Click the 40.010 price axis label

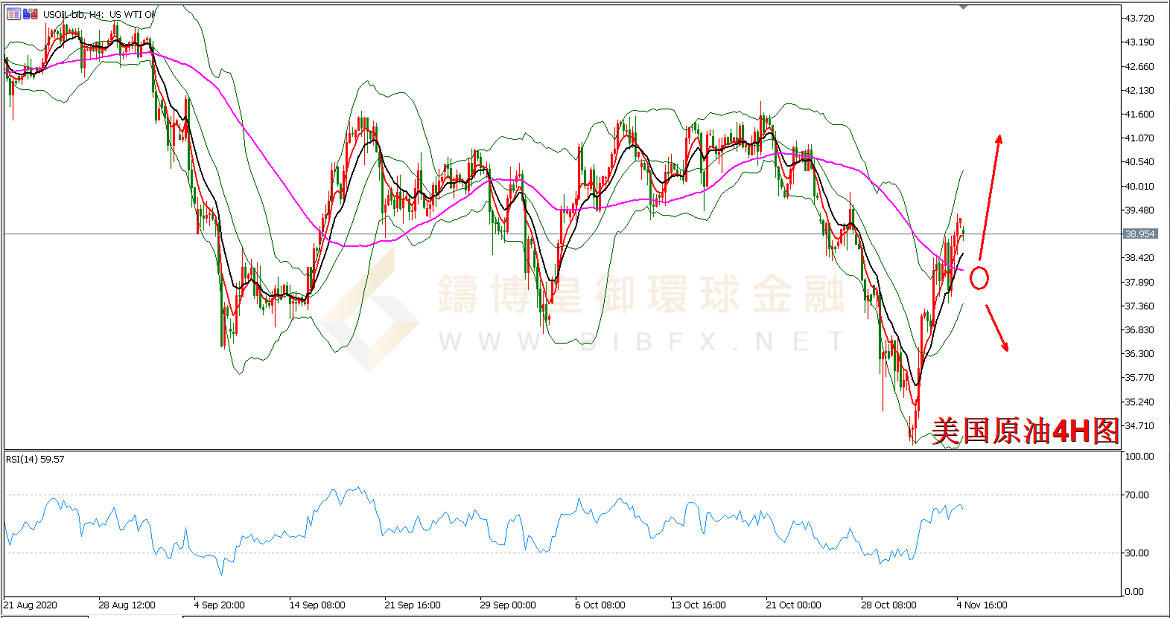[1139, 186]
